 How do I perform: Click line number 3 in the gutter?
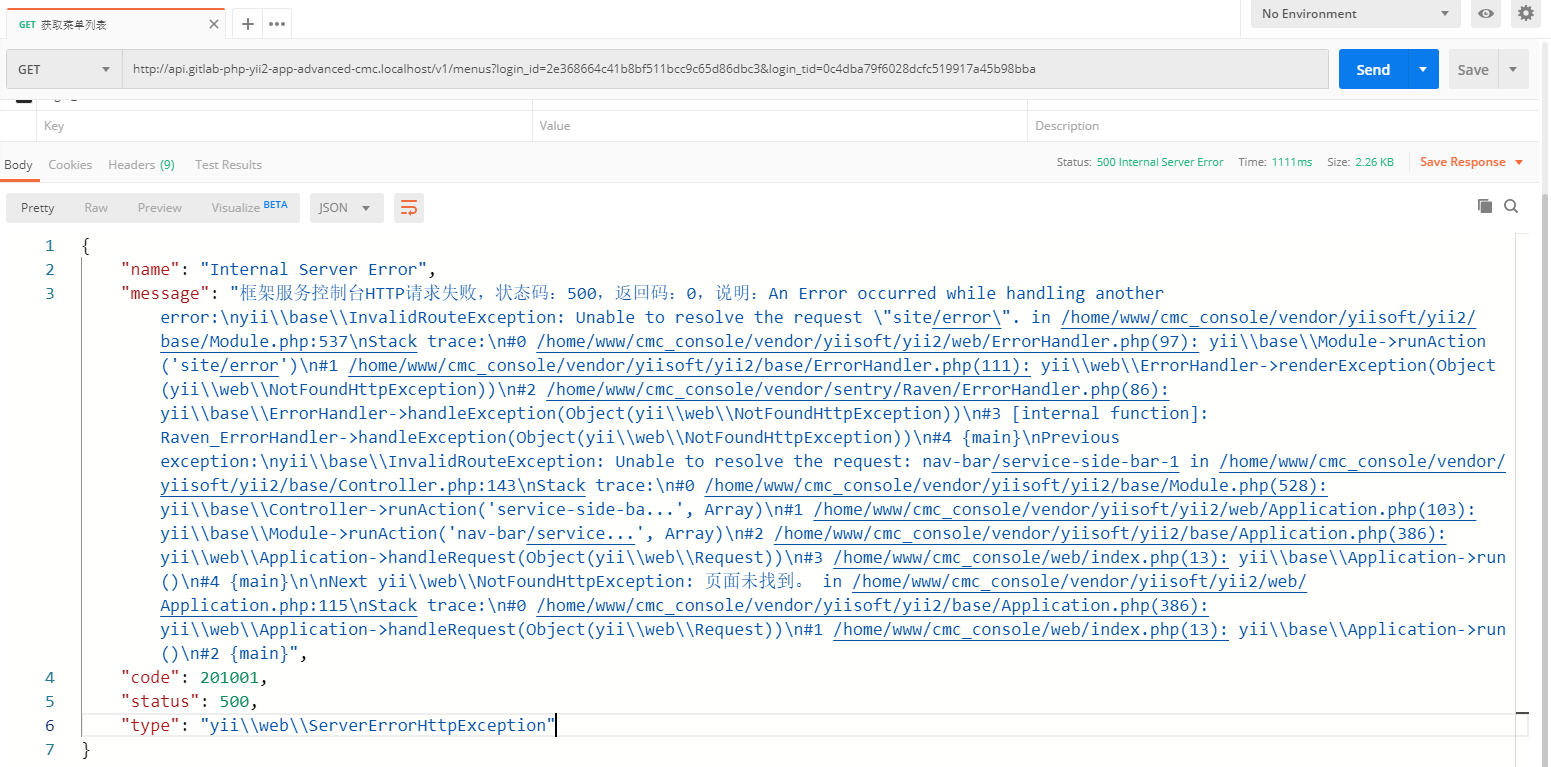[x=50, y=293]
